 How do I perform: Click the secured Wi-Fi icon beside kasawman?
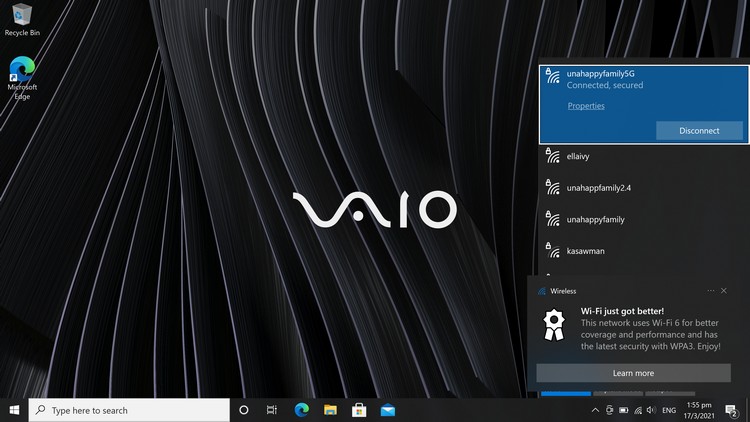[x=552, y=250]
